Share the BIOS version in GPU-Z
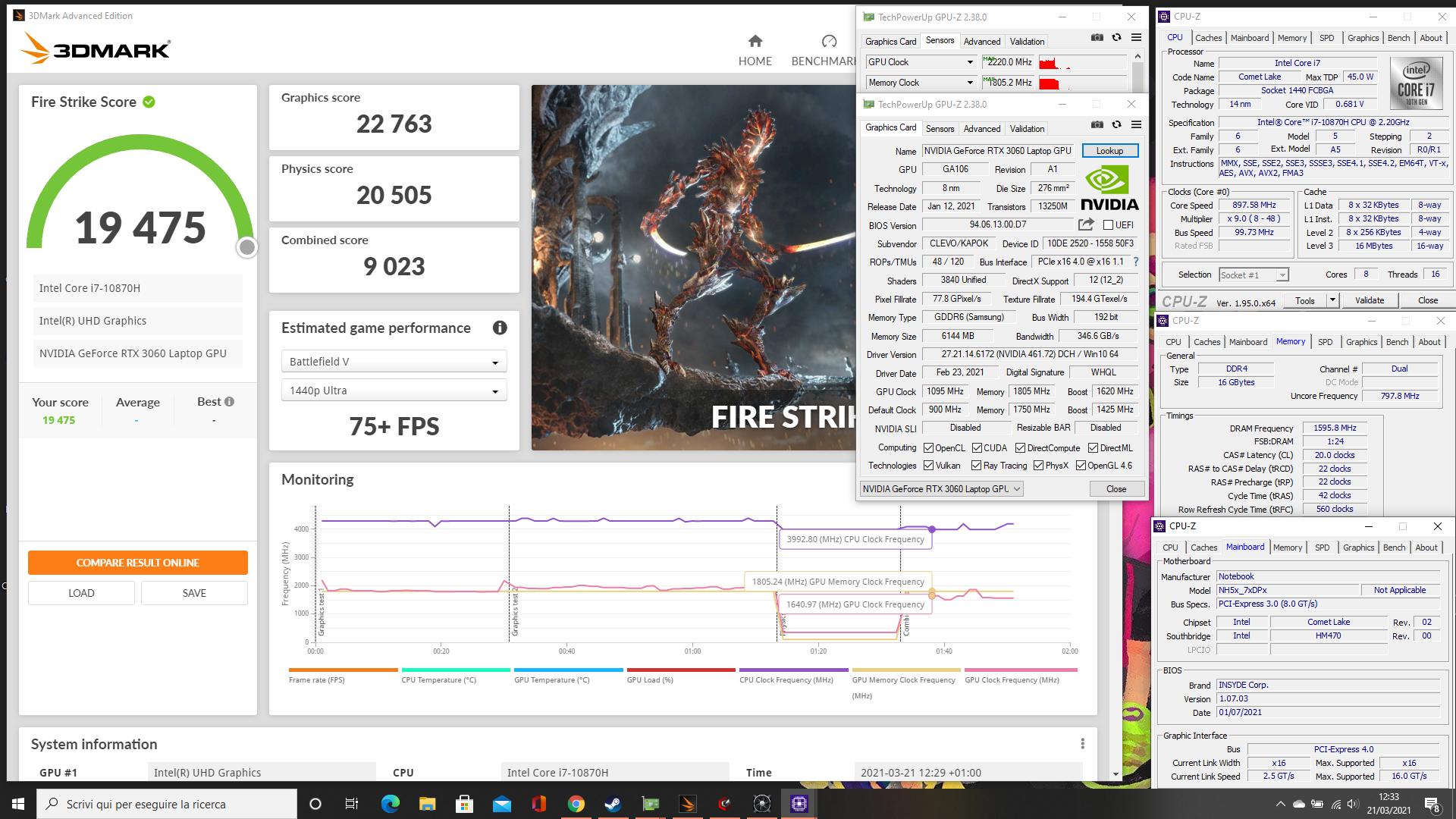The height and width of the screenshot is (819, 1456). [1086, 224]
